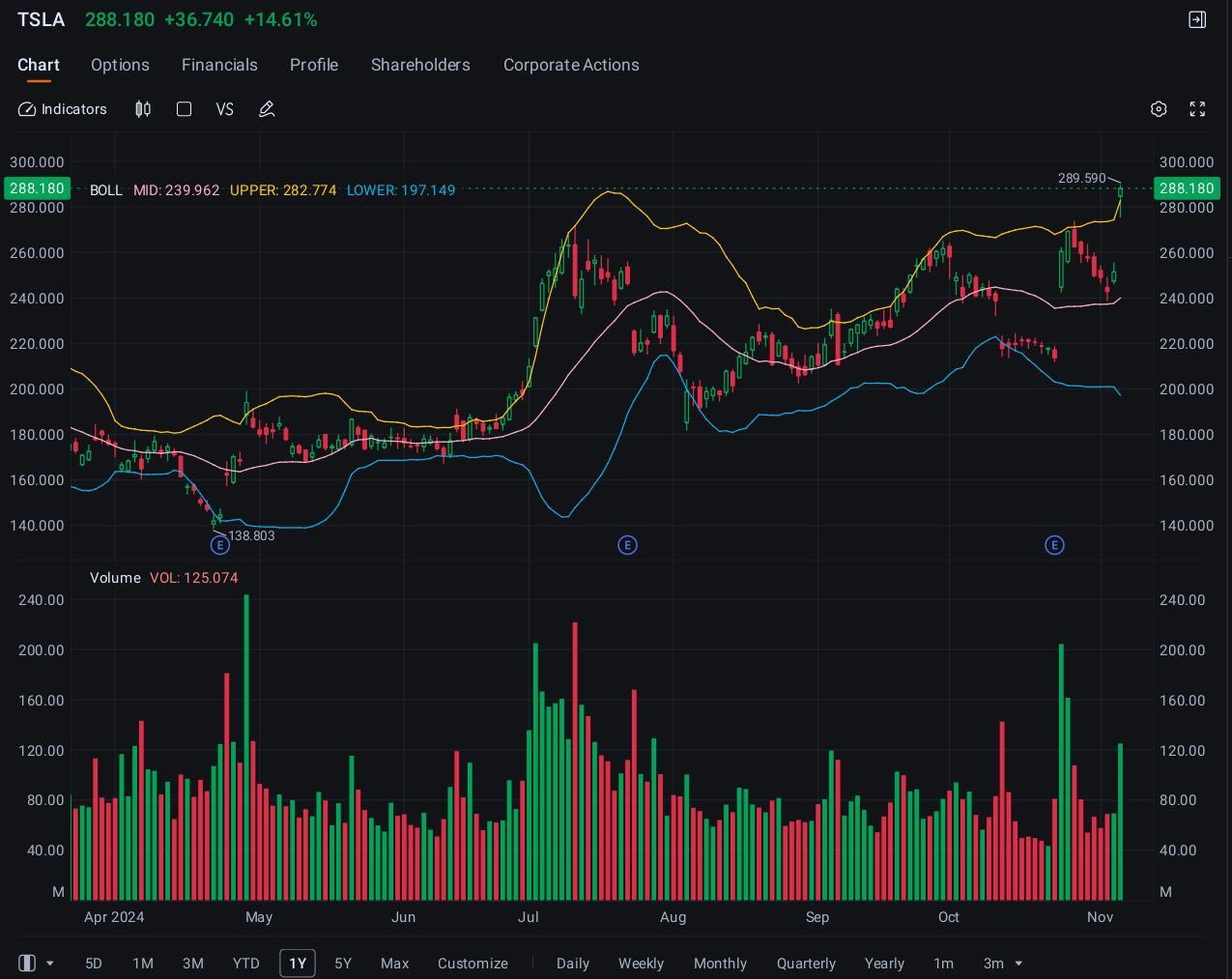Screen dimensions: 1232x979
Task: Select the YTD time range
Action: 245,964
